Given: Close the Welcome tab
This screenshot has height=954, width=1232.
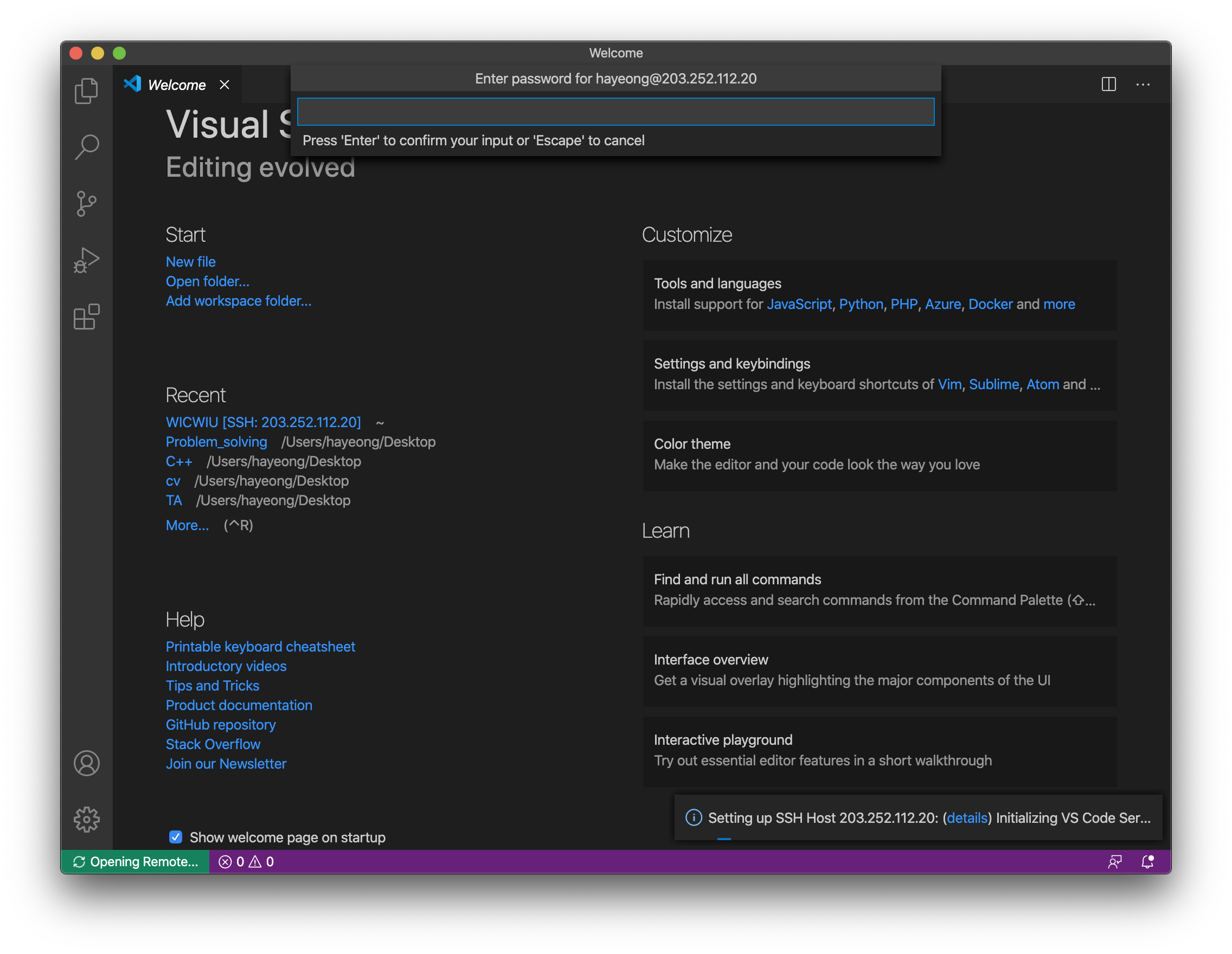Looking at the screenshot, I should click(224, 85).
